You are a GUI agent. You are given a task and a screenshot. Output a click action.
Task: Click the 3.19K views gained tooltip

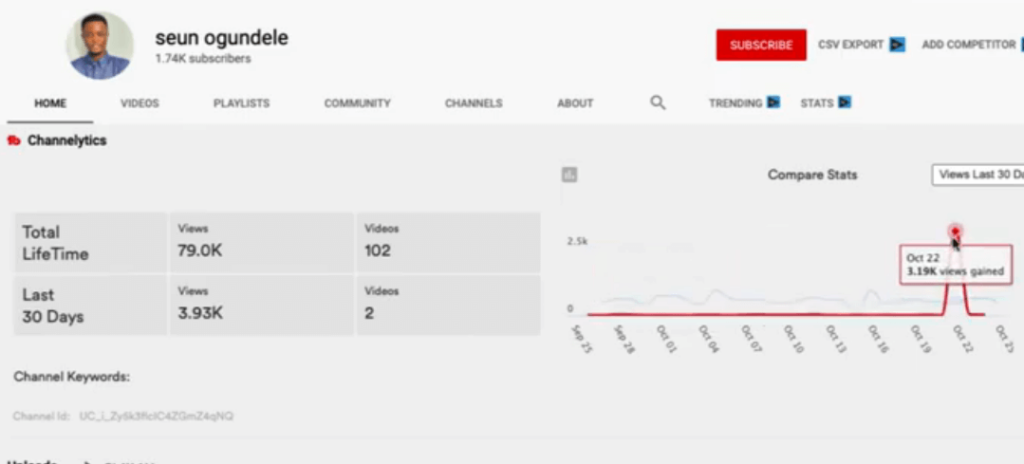[x=955, y=265]
